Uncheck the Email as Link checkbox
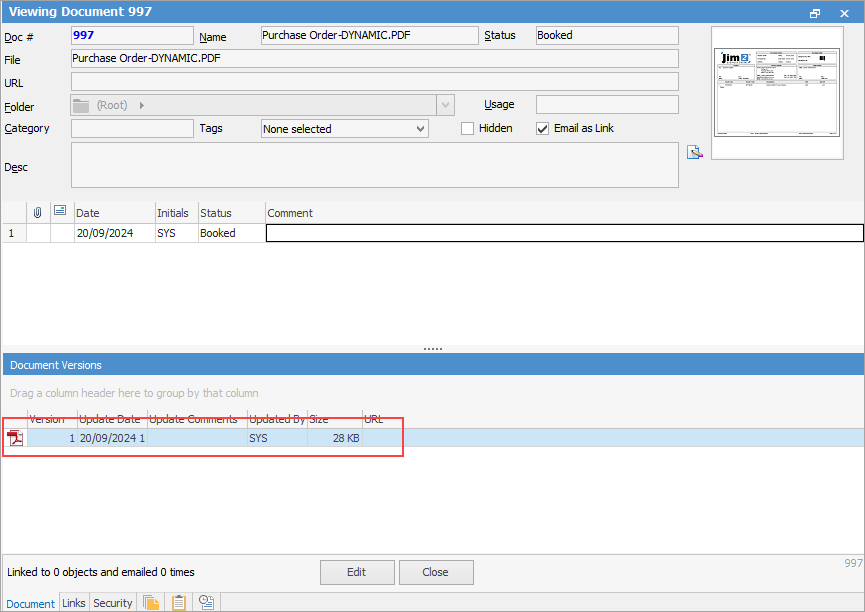The width and height of the screenshot is (865, 612). (x=542, y=129)
